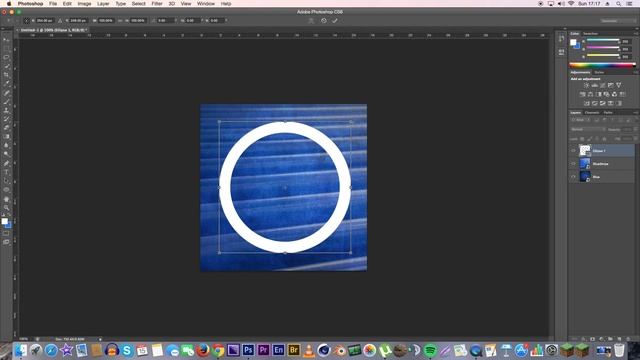Commit the transform with the checkmark
Image resolution: width=640 pixels, height=360 pixels.
click(335, 20)
